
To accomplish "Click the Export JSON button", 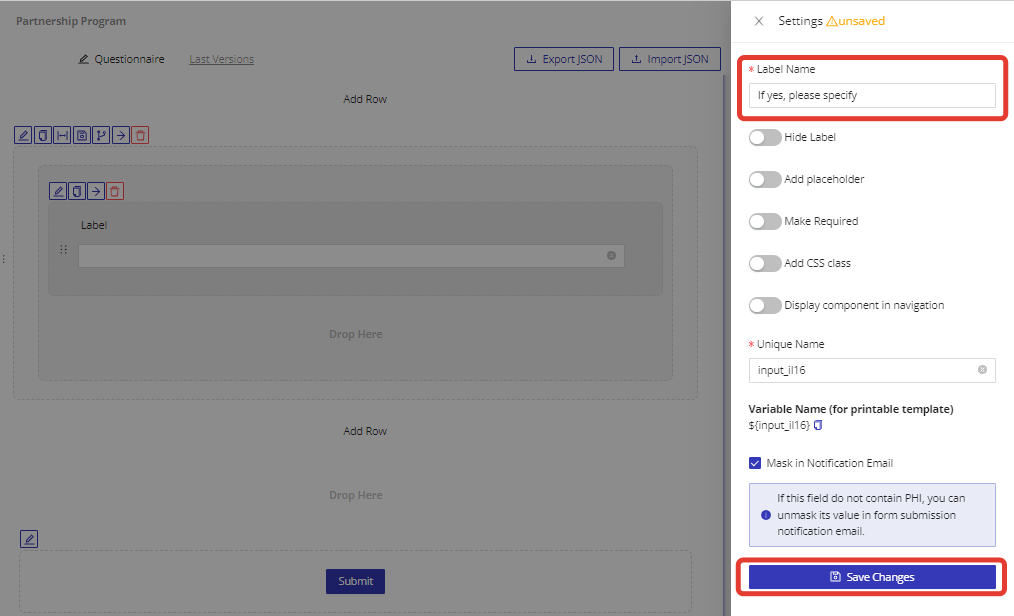I will [x=564, y=59].
